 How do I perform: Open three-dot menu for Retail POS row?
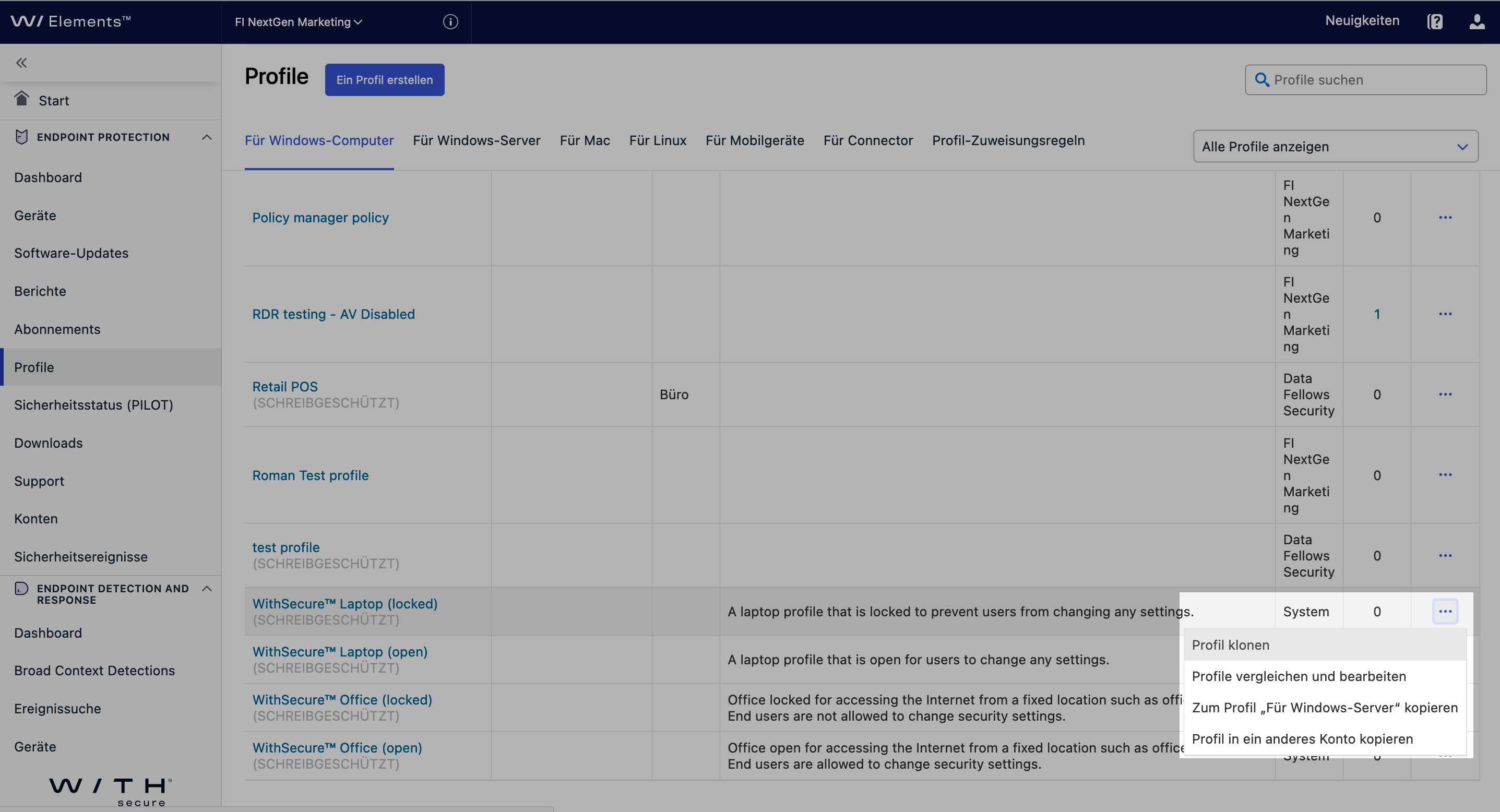(x=1445, y=395)
